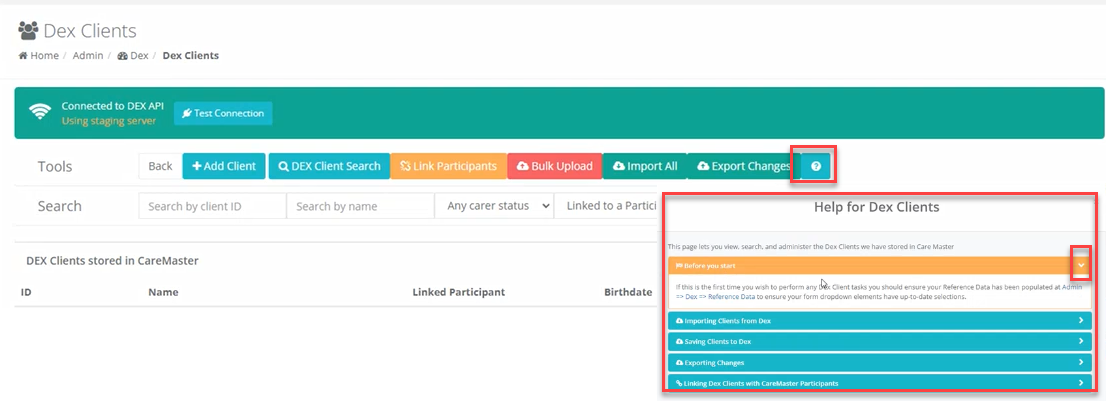The width and height of the screenshot is (1106, 401).
Task: Click the Wi-Fi connection status icon
Action: 40,113
